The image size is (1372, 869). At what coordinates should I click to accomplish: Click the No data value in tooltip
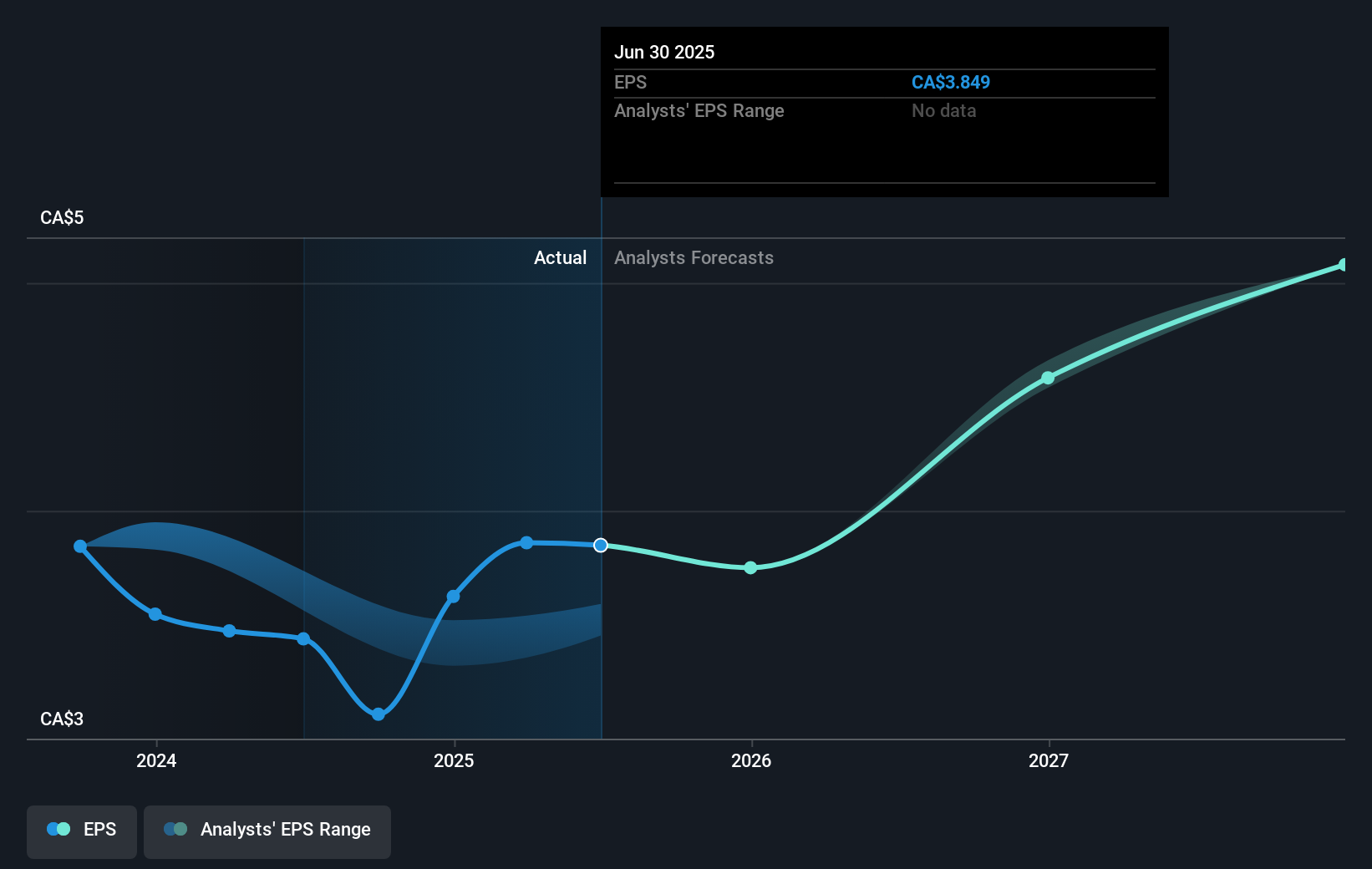943,110
